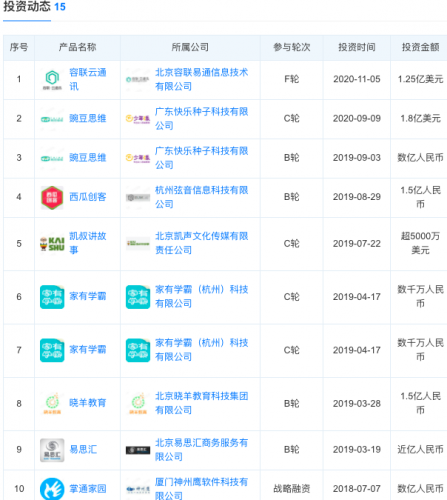Open 广东快乐种子科技有限公司 link in row 2
The width and height of the screenshot is (447, 500).
tap(201, 118)
